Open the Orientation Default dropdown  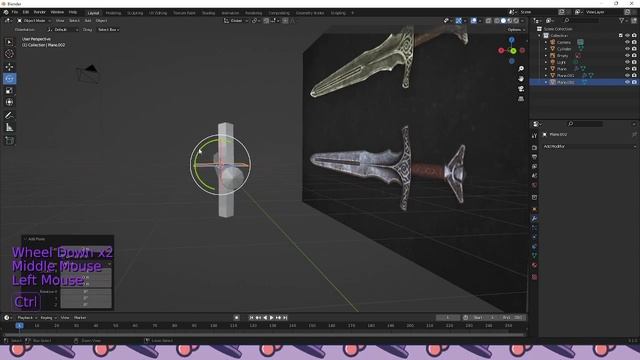point(62,30)
